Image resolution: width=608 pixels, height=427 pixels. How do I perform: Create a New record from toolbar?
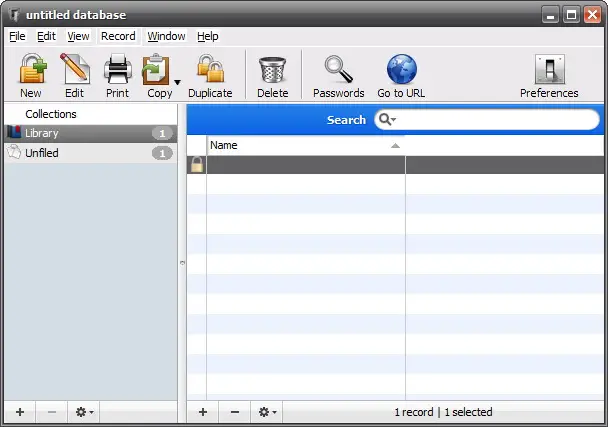[33, 76]
